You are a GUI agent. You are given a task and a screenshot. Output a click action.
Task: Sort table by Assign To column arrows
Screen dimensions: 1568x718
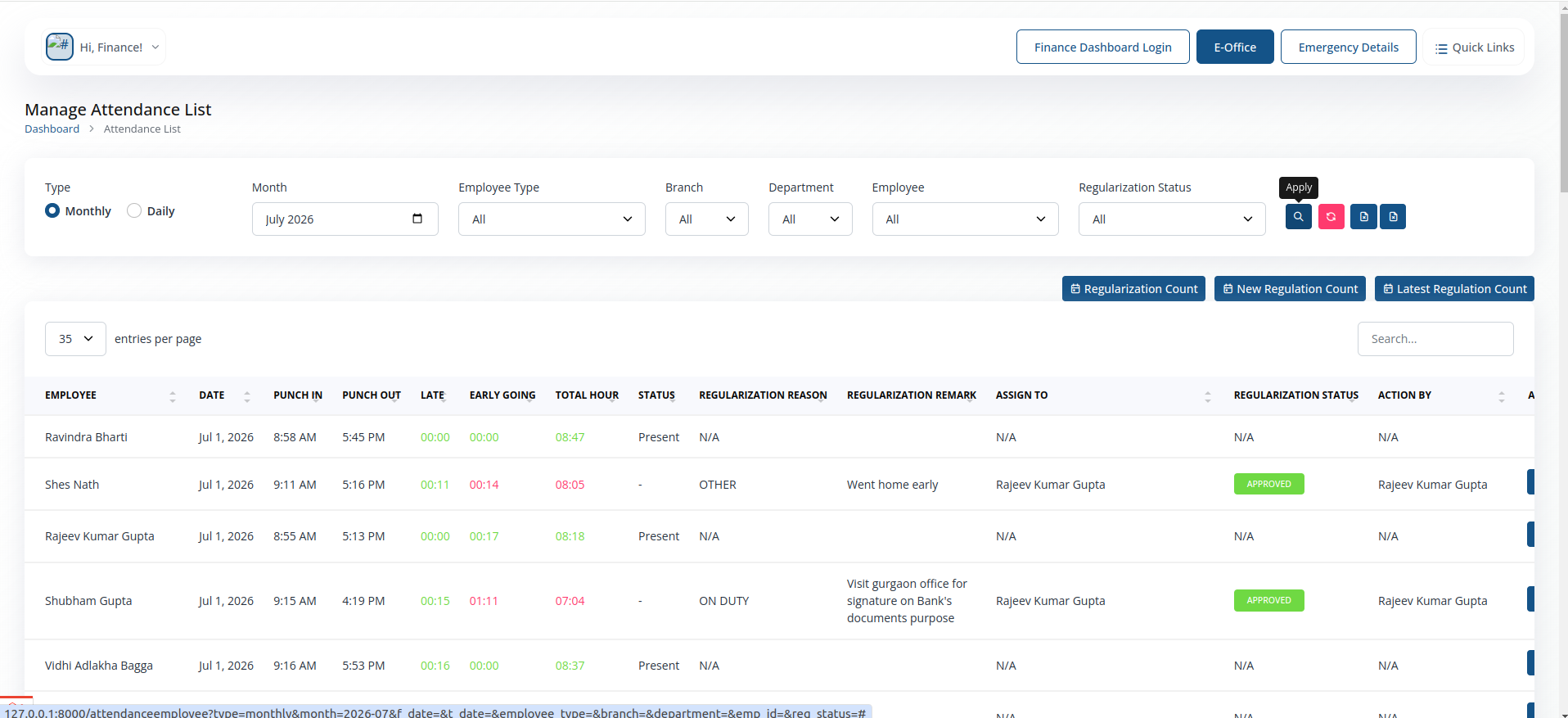click(x=1208, y=396)
